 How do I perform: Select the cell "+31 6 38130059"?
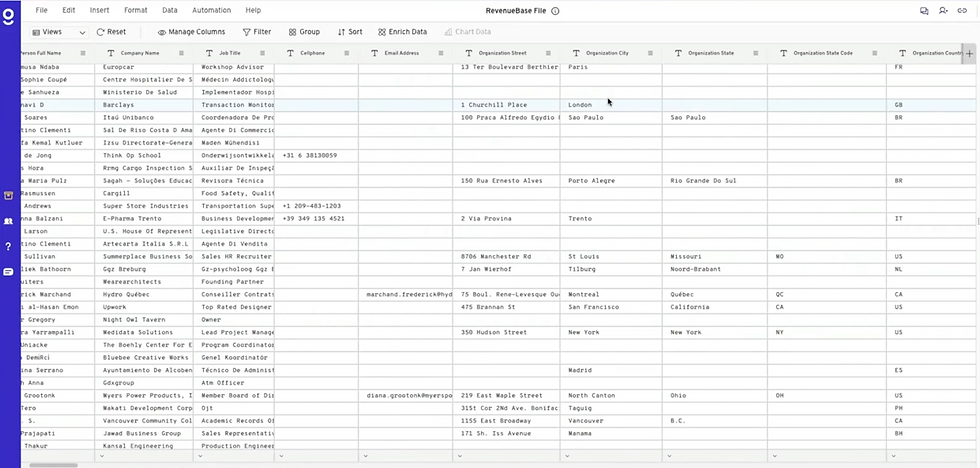[316, 156]
